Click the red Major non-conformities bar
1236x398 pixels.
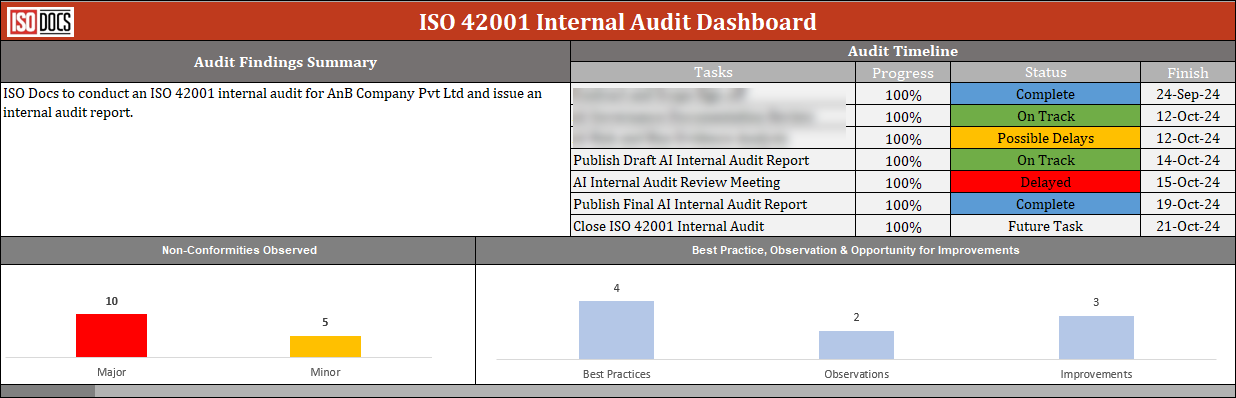(111, 335)
